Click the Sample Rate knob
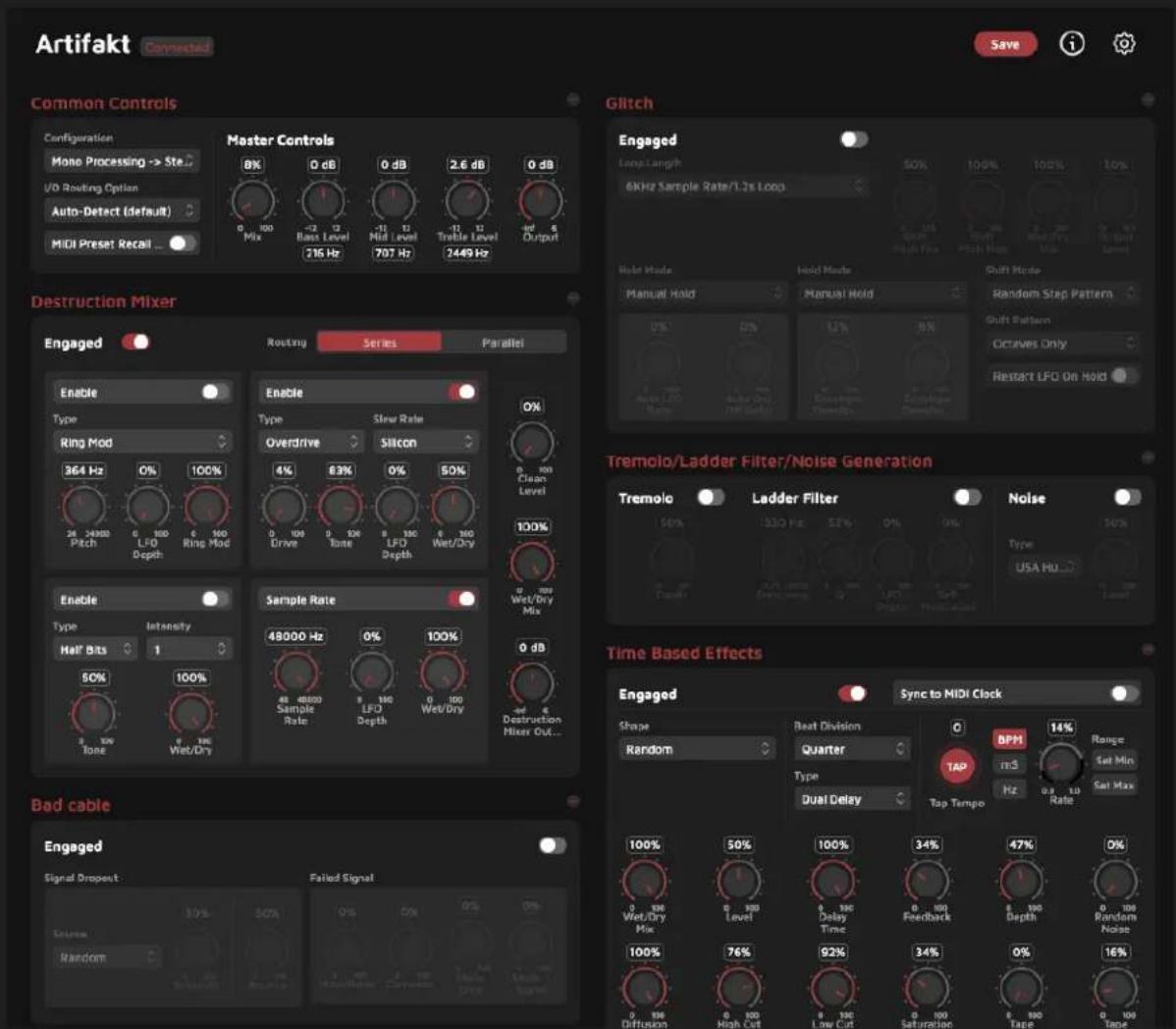1176x1029 pixels. coord(295,673)
